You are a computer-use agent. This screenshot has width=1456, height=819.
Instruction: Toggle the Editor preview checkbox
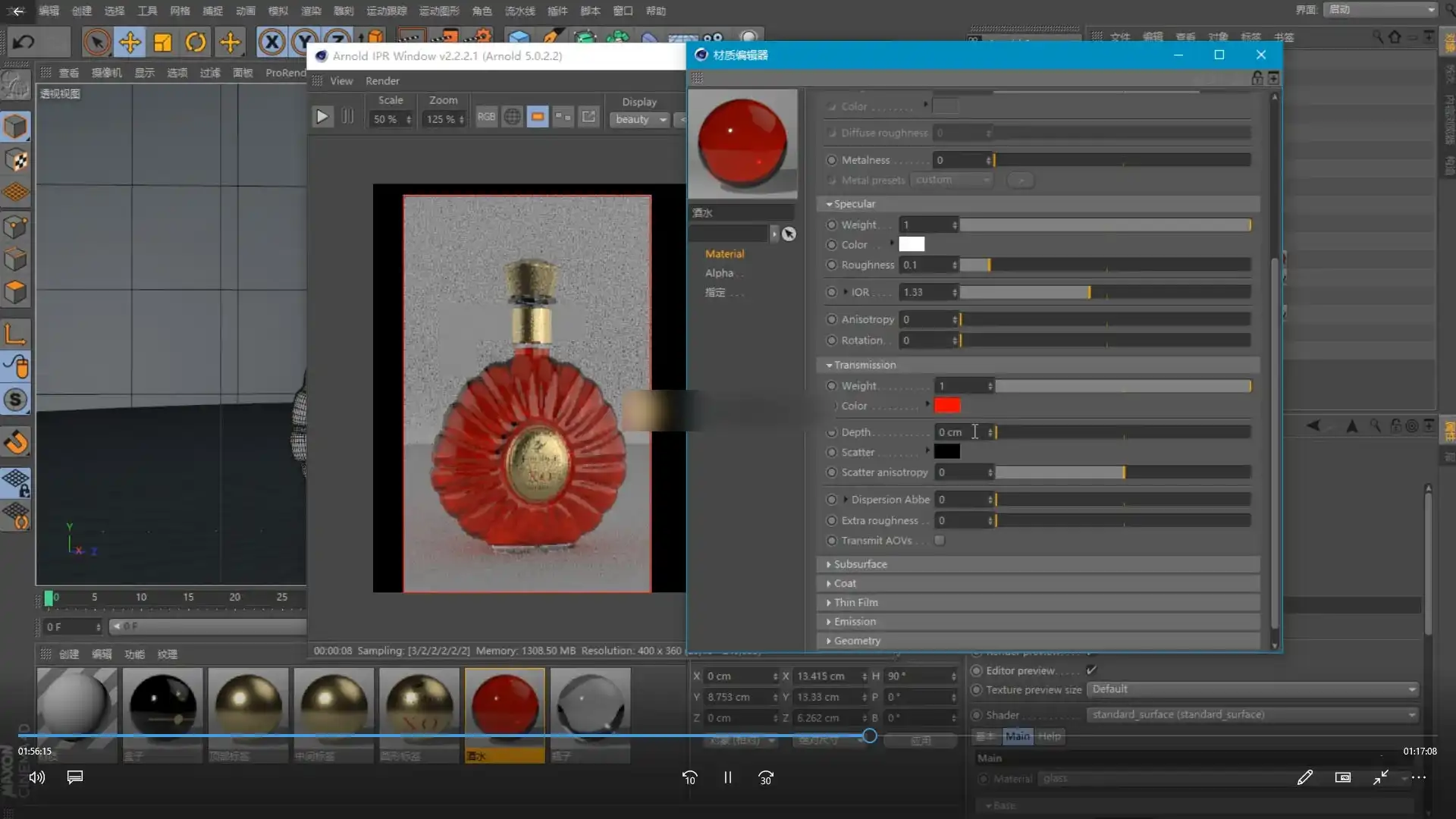coord(1091,670)
